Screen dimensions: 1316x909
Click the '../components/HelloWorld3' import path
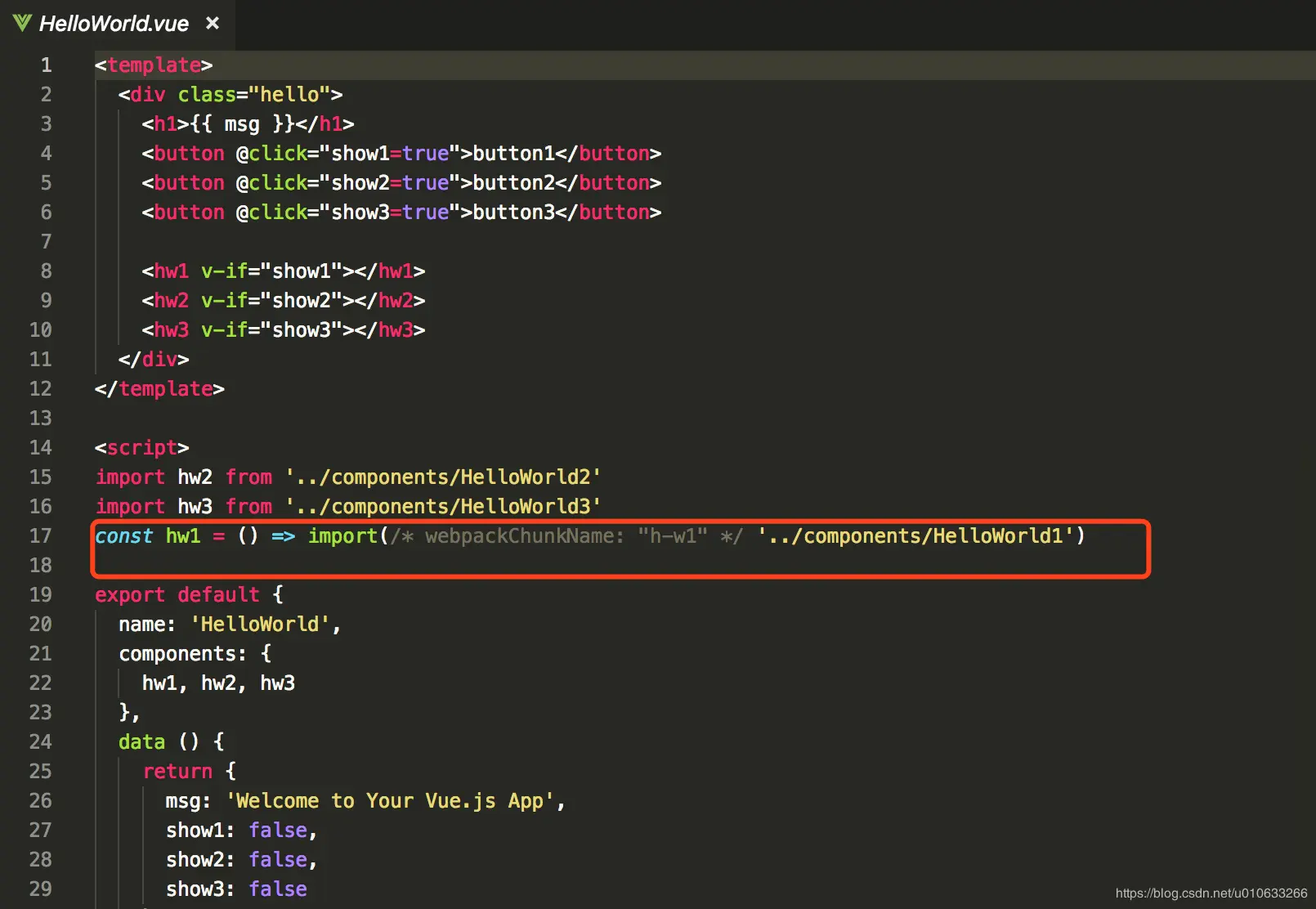coord(443,507)
